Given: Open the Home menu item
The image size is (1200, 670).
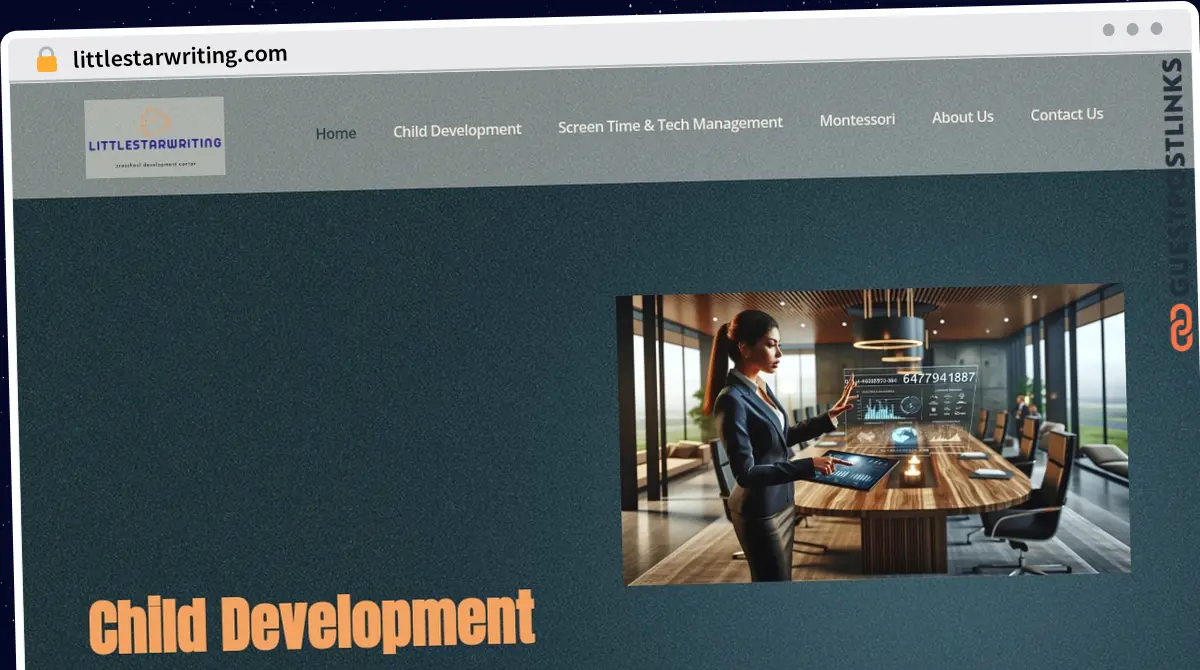Looking at the screenshot, I should point(336,133).
